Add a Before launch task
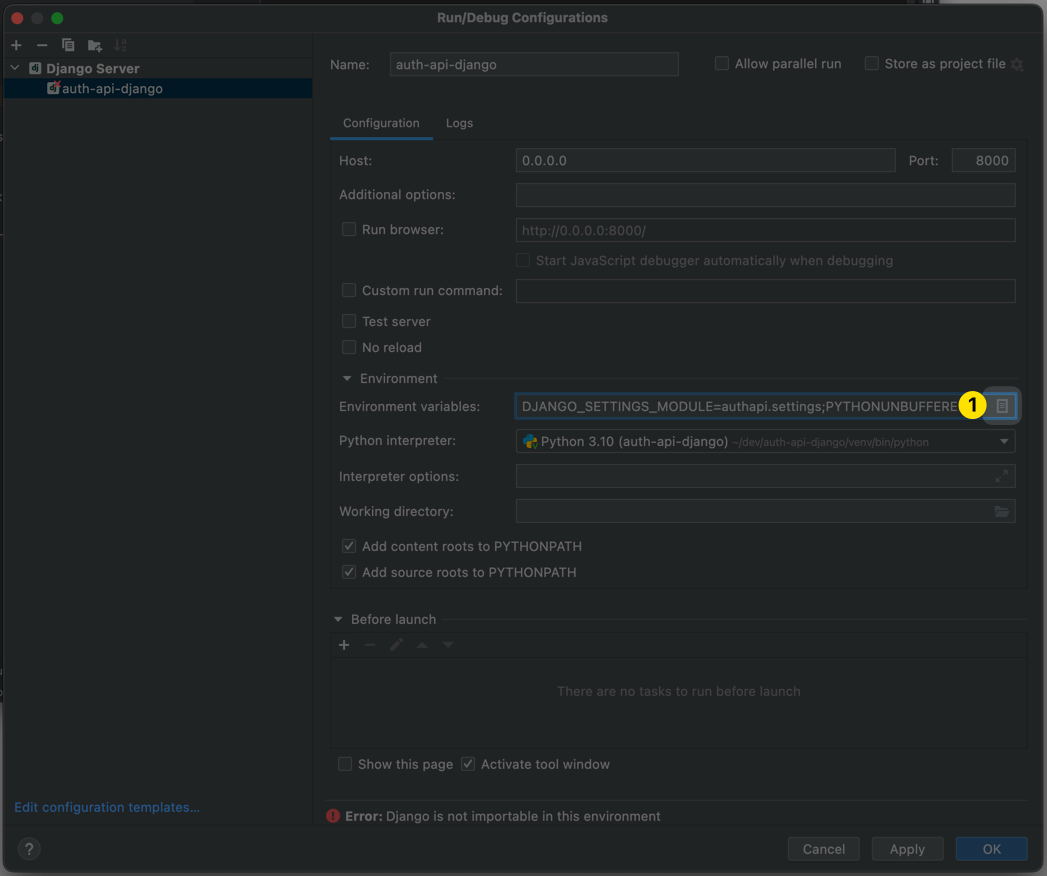The height and width of the screenshot is (876, 1047). [x=344, y=645]
